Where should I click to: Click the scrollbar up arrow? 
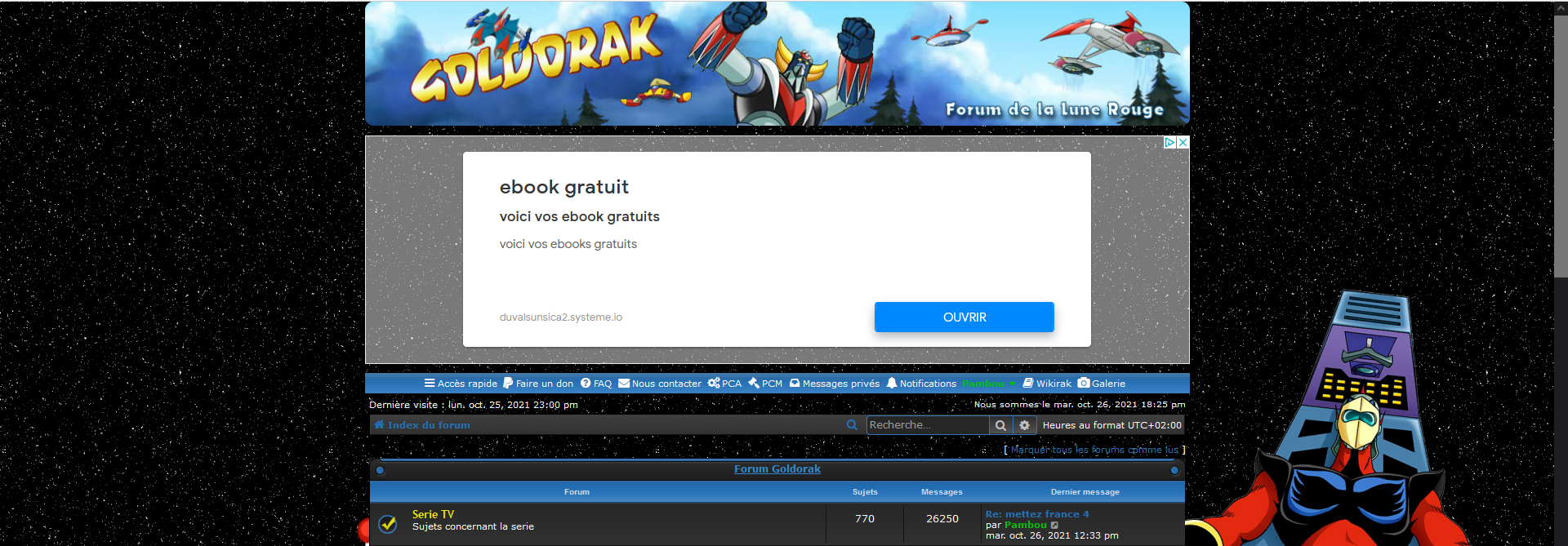(1561, 7)
